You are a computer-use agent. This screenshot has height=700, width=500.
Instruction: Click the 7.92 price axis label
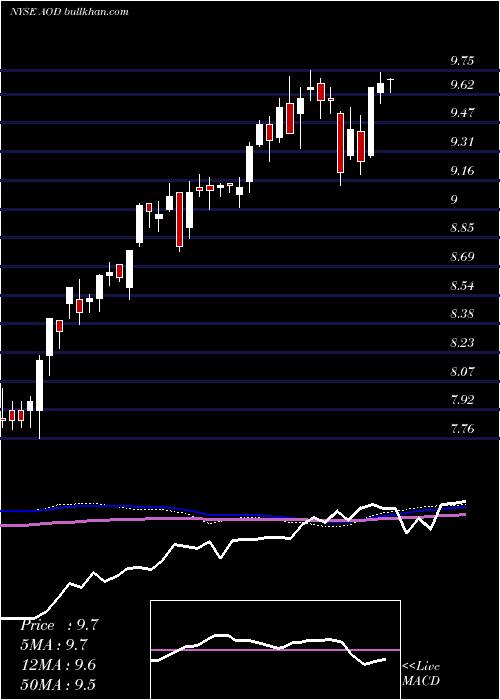462,400
